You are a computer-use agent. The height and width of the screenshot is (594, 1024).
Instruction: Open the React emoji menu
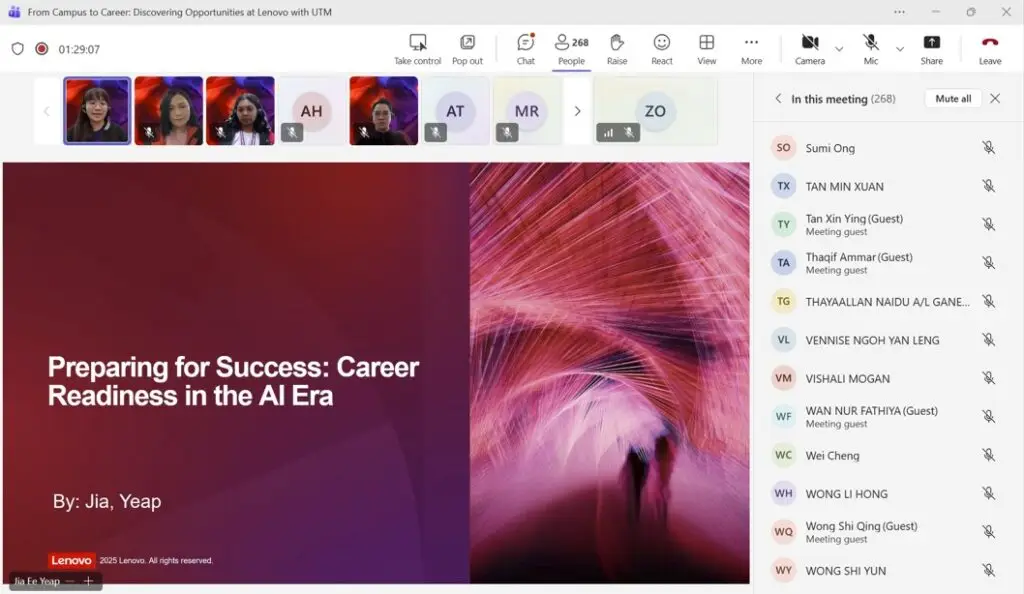click(661, 47)
